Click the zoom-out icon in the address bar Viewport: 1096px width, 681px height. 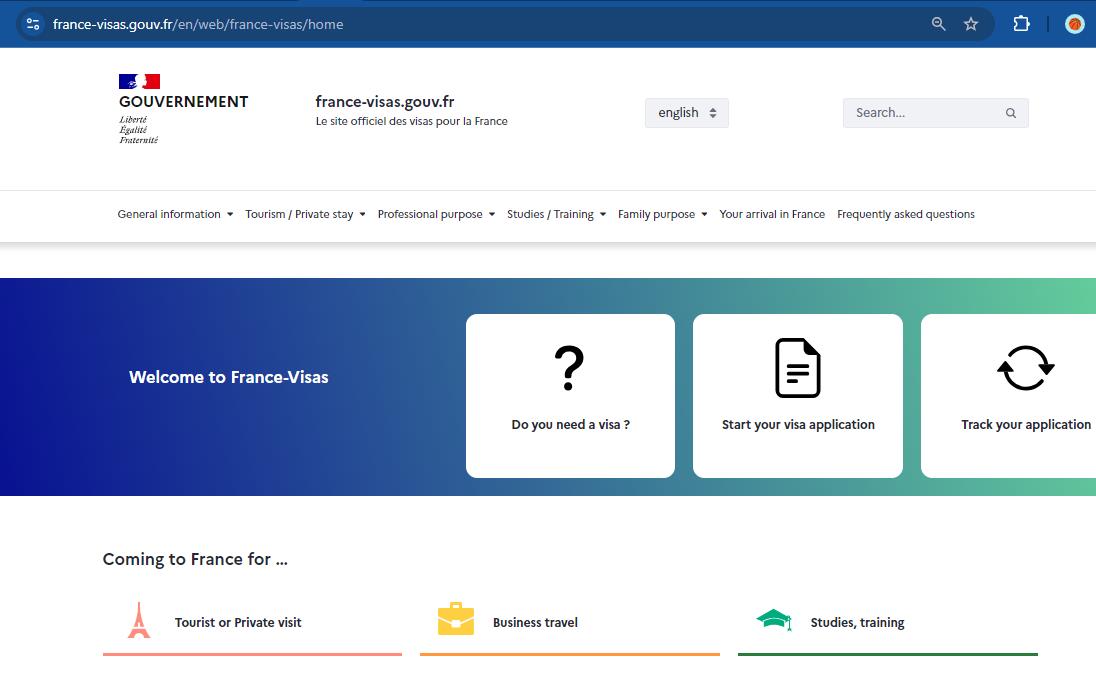coord(937,23)
